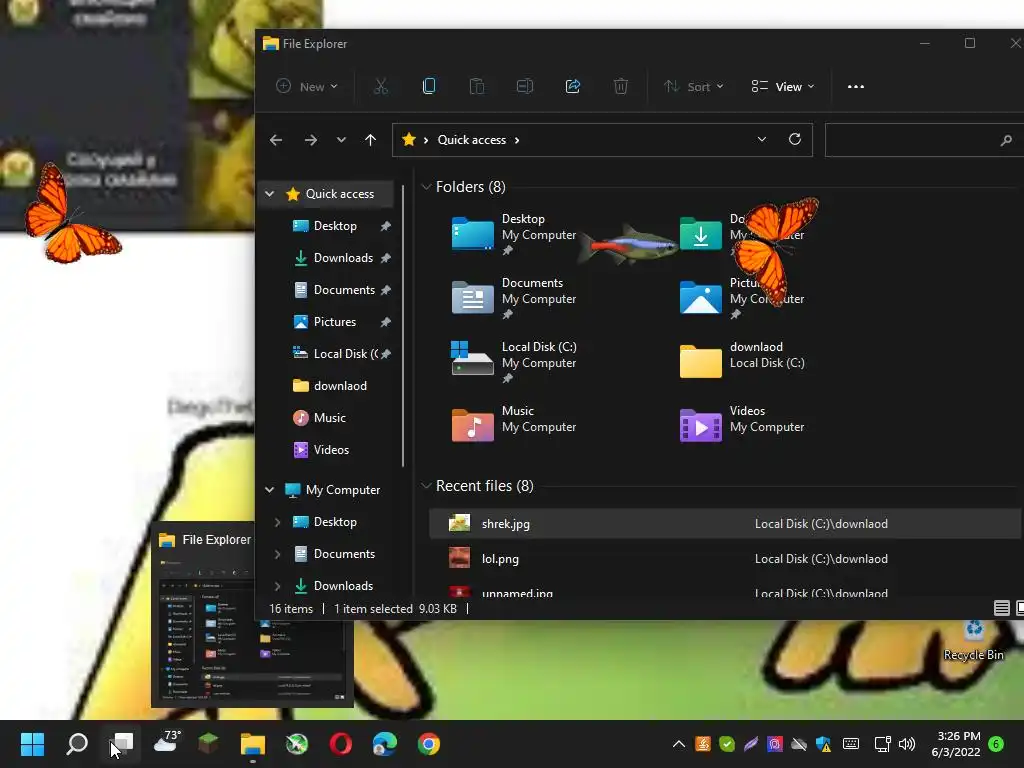Click the Rename icon in toolbar

pyautogui.click(x=525, y=86)
